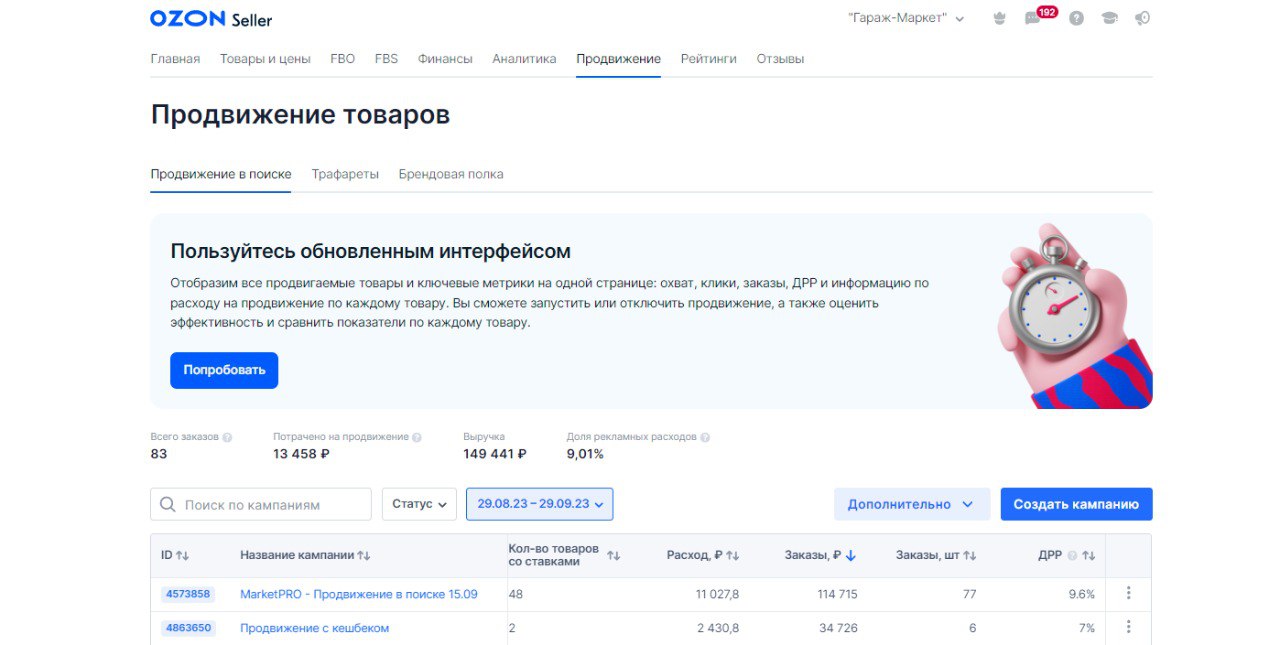Switch to Трафареты tab
The image size is (1280, 645).
[x=345, y=174]
